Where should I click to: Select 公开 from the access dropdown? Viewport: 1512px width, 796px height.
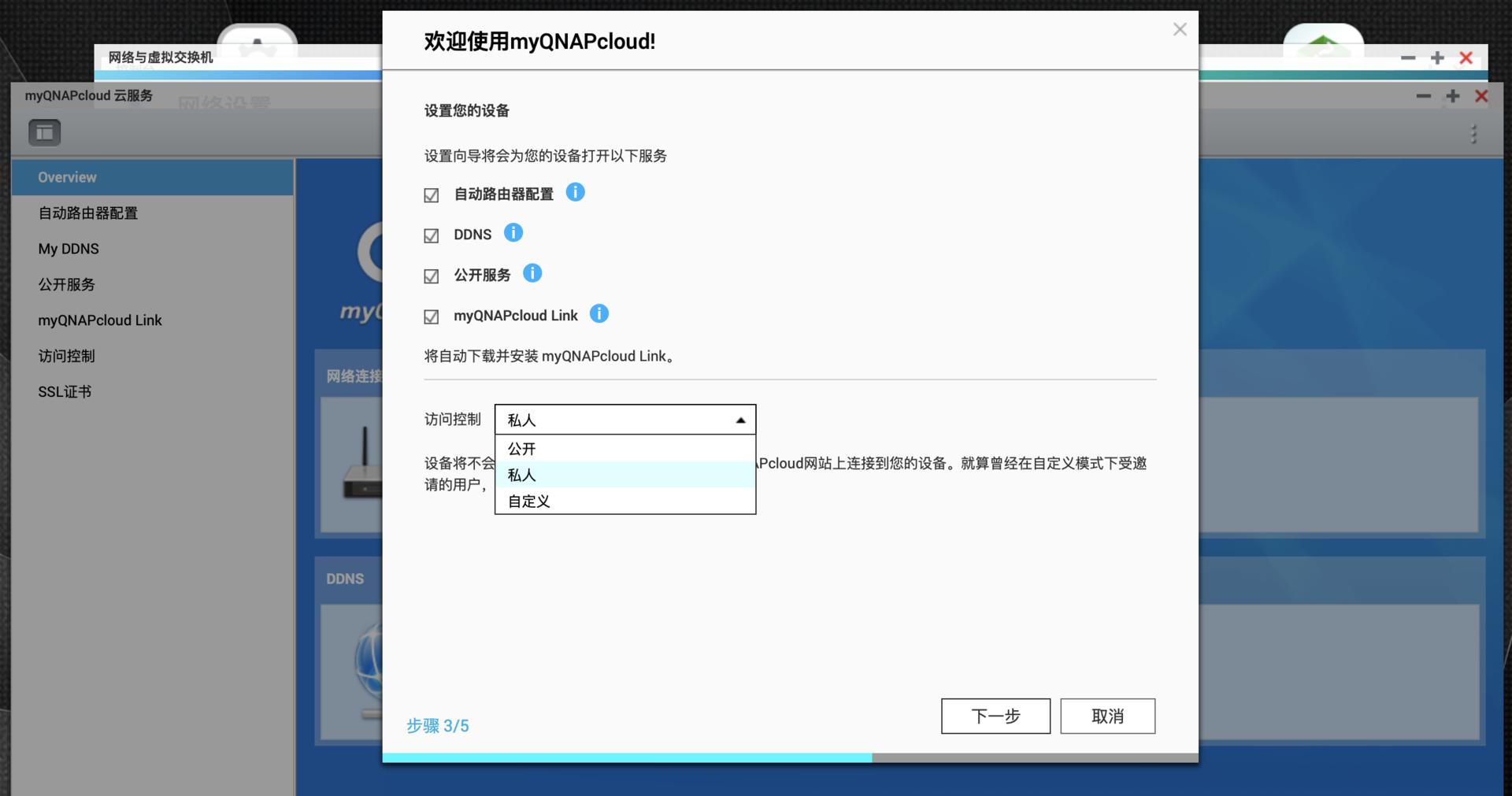(x=522, y=449)
